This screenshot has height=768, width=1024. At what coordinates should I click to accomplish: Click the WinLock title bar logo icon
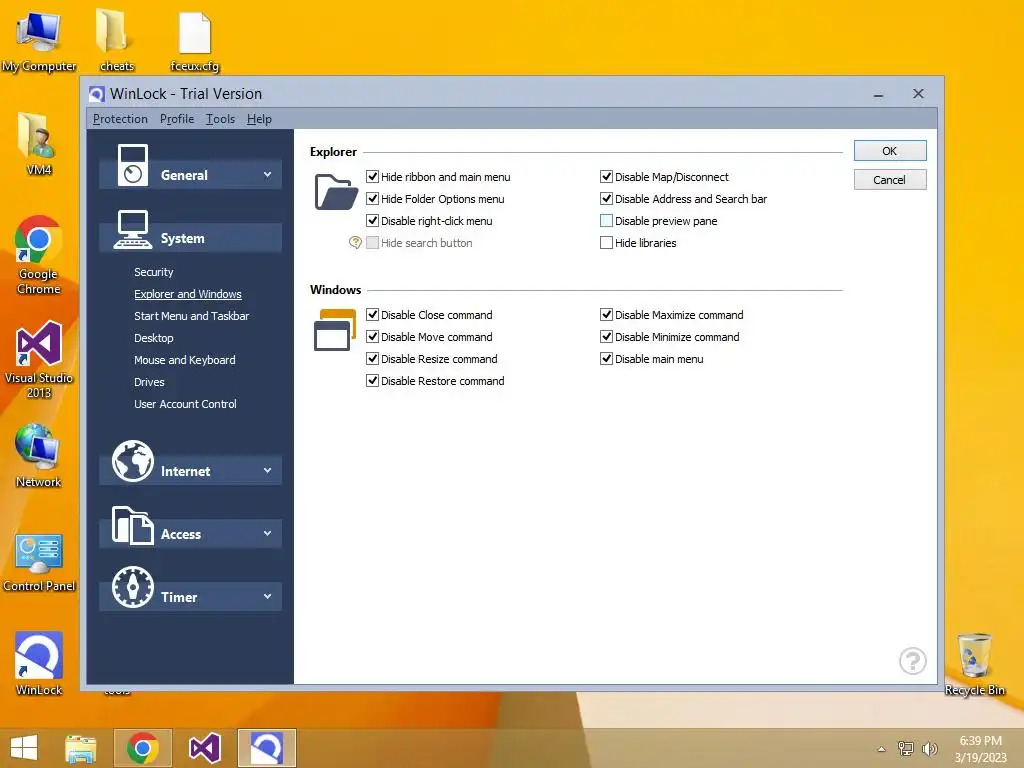(x=97, y=94)
